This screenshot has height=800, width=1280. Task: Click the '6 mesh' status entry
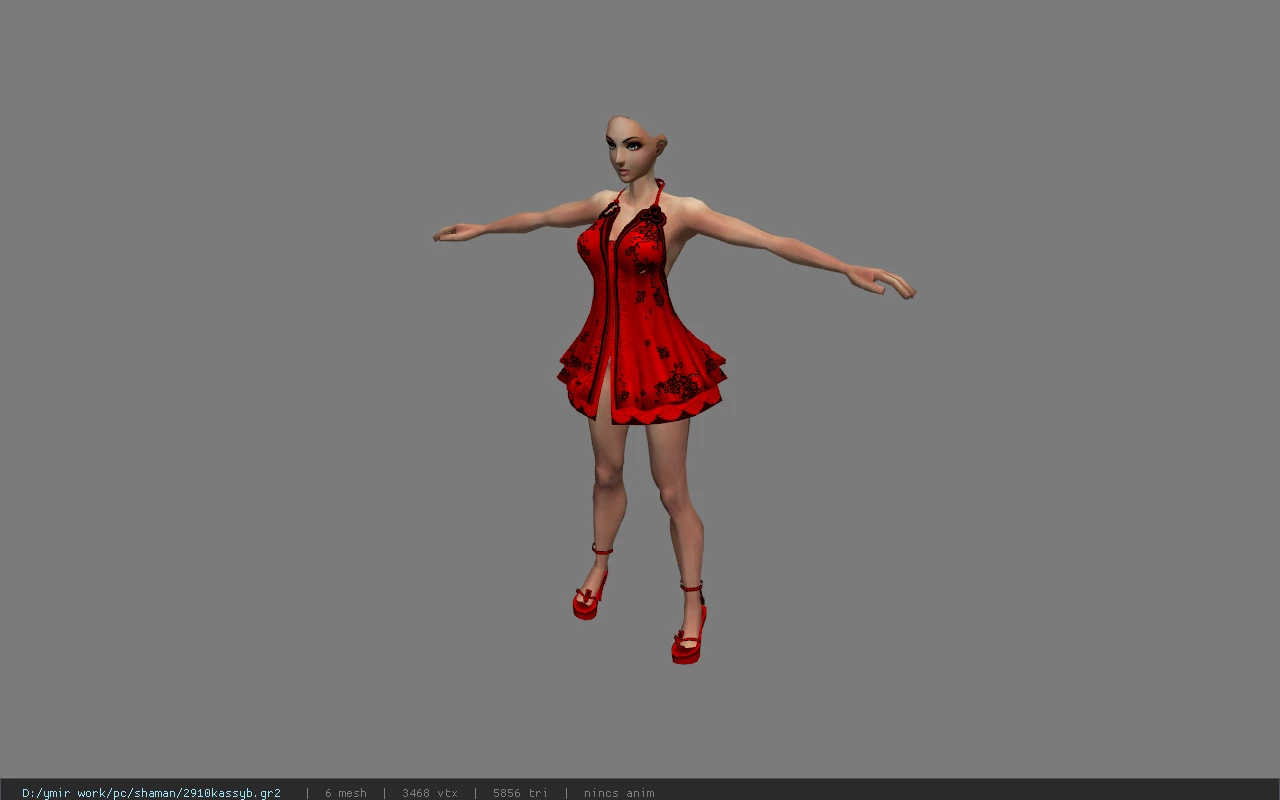click(345, 793)
